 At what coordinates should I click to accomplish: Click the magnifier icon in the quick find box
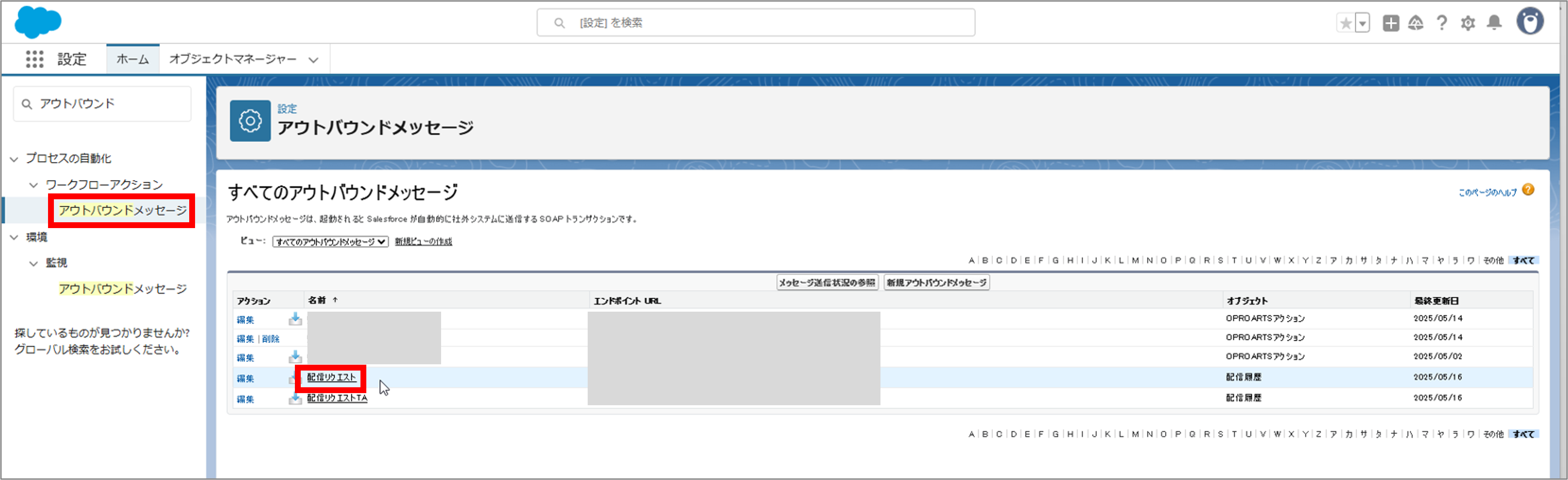click(x=27, y=104)
